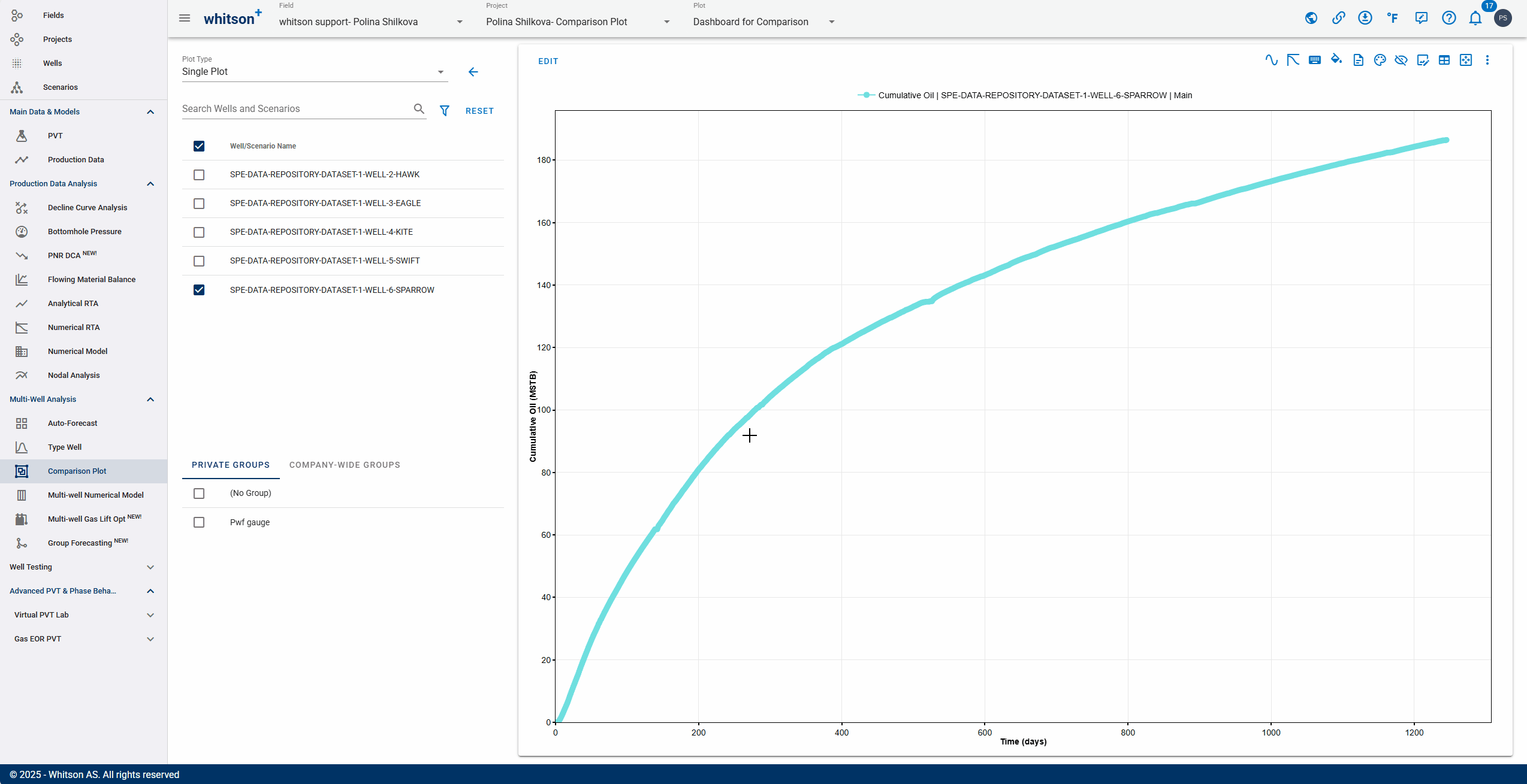Toggle the select-all Well/Scenario Name checkbox
1527x784 pixels.
199,146
